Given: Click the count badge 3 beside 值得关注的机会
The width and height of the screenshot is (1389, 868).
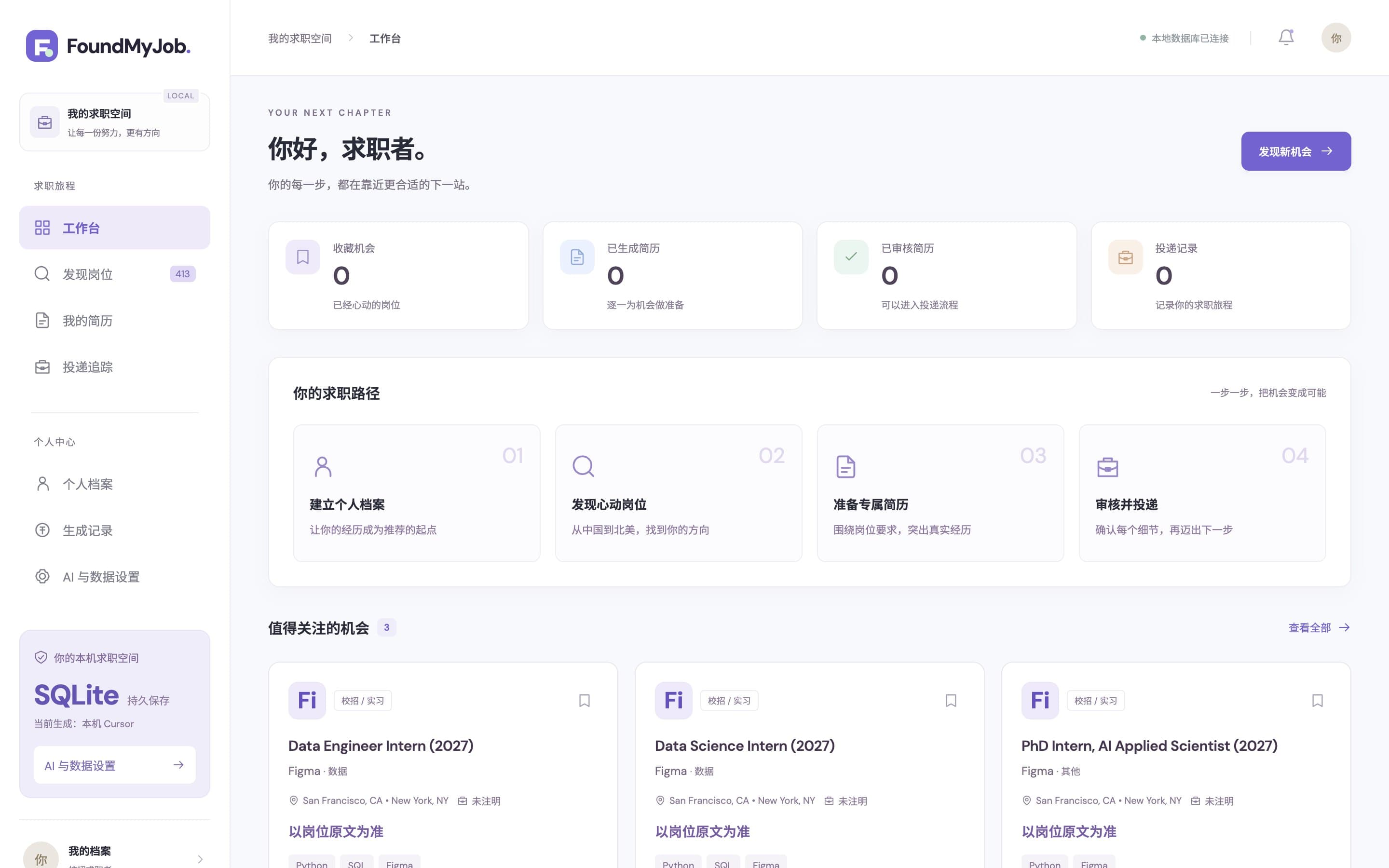Looking at the screenshot, I should (386, 627).
